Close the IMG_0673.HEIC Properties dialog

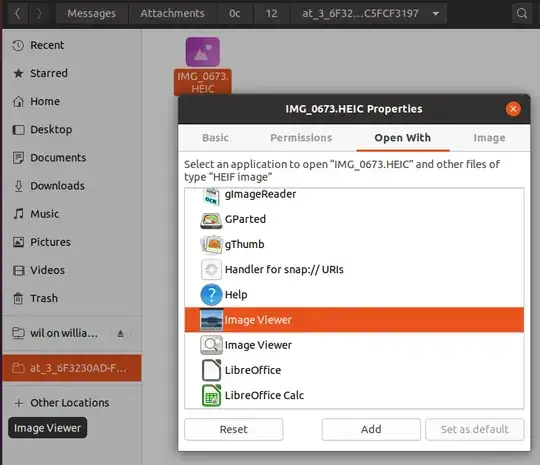click(513, 109)
